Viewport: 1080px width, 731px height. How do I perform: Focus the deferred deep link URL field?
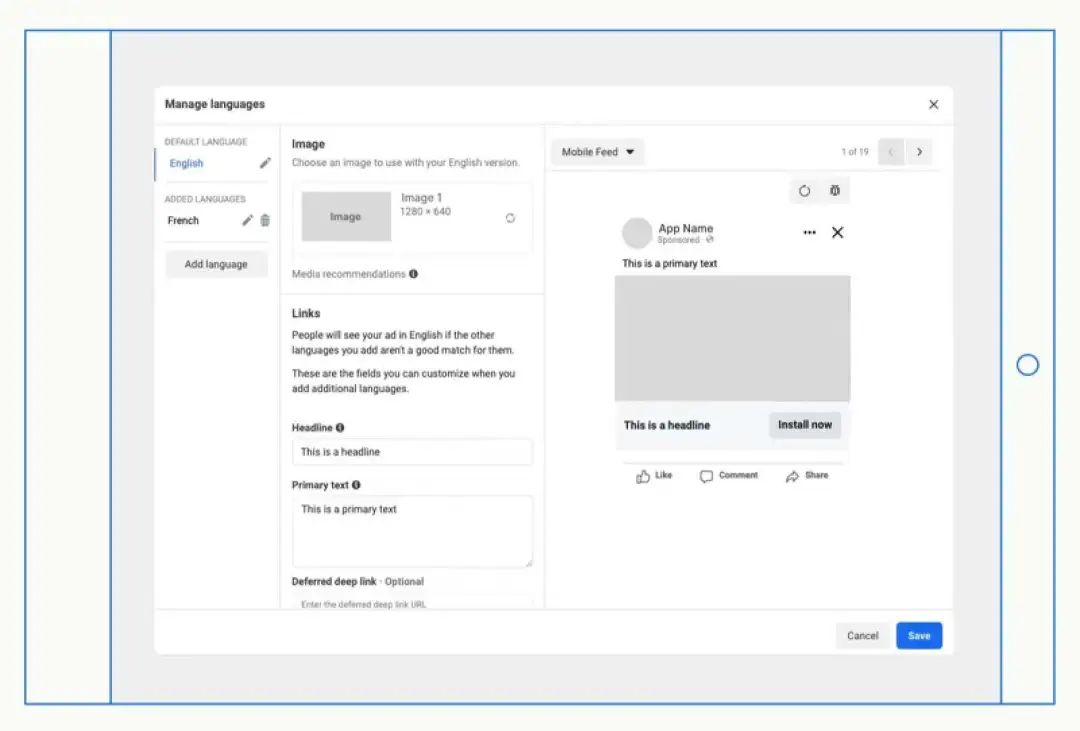(x=412, y=604)
